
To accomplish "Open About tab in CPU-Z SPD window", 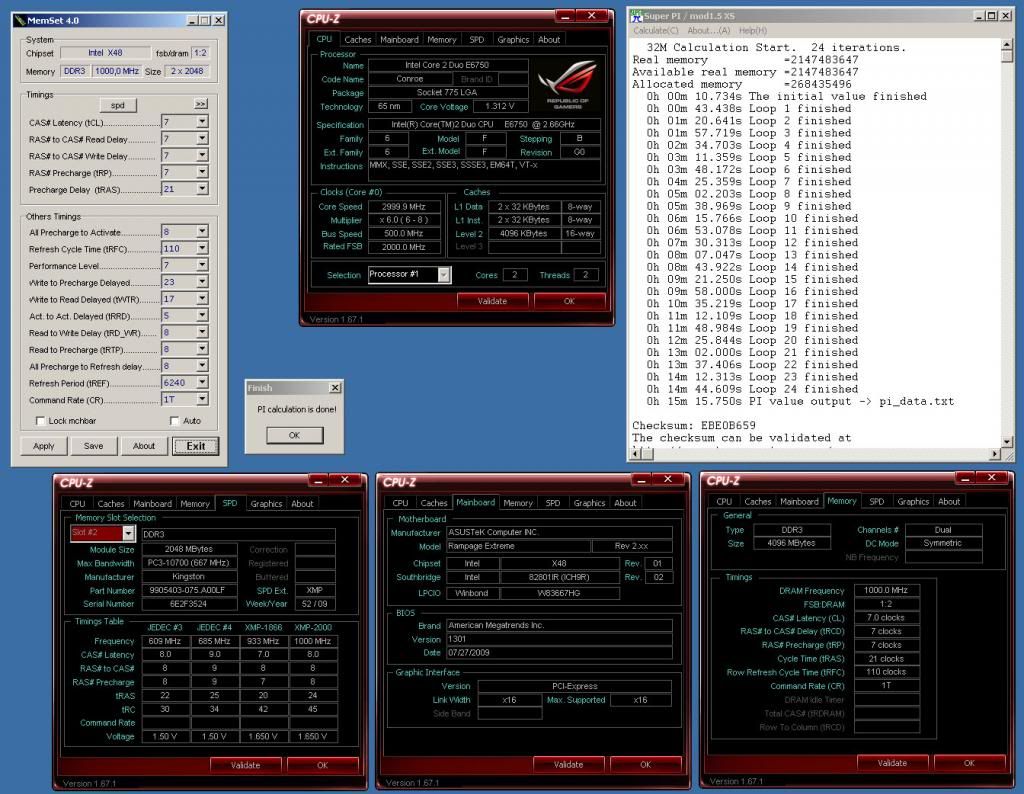I will [302, 504].
